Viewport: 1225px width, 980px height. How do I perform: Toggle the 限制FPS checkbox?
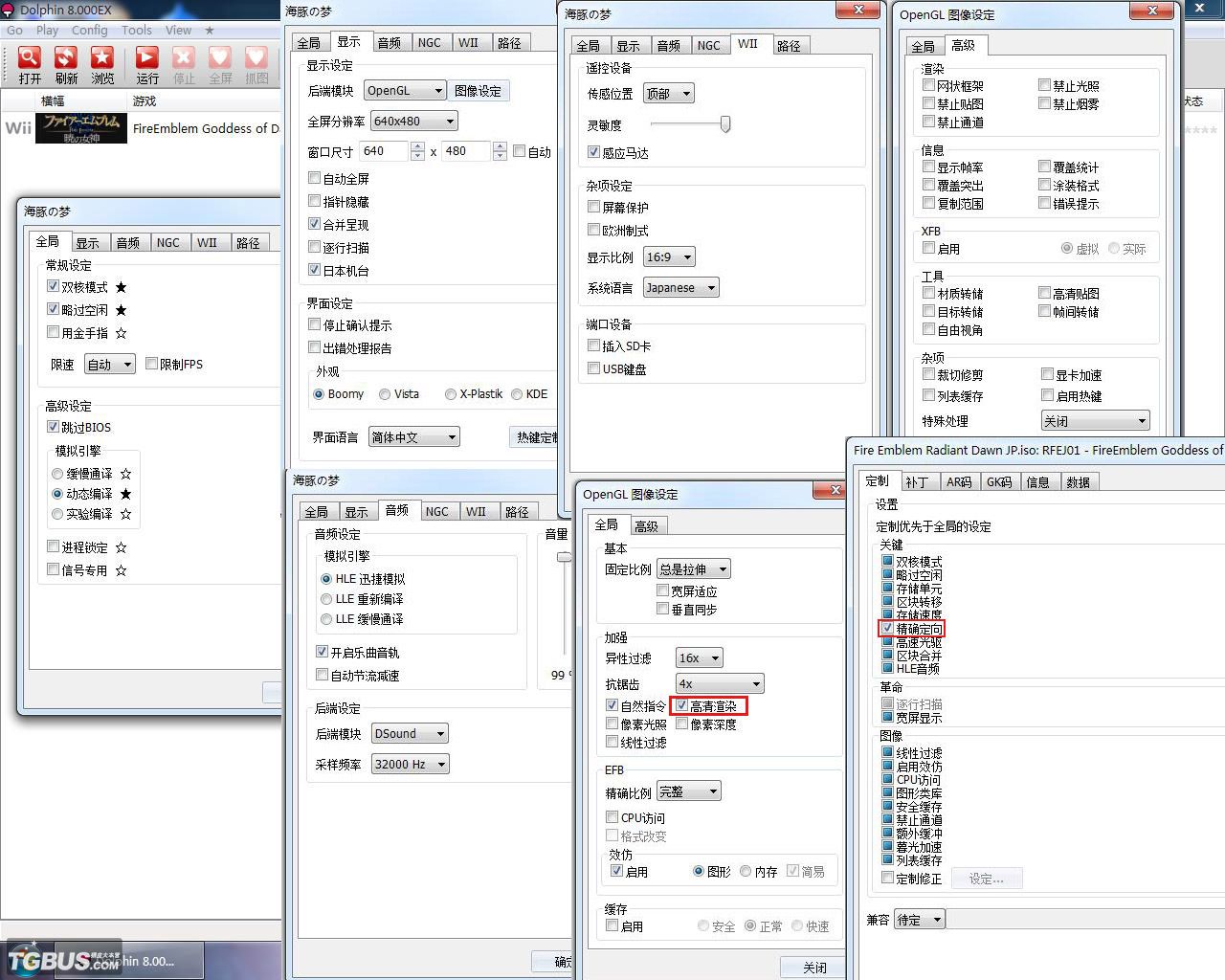(152, 364)
